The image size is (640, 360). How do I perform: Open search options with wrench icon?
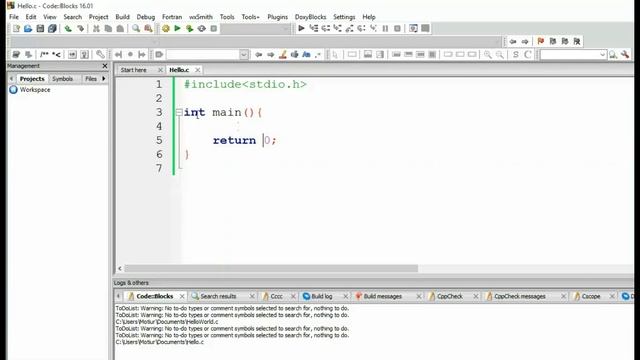tap(625, 54)
